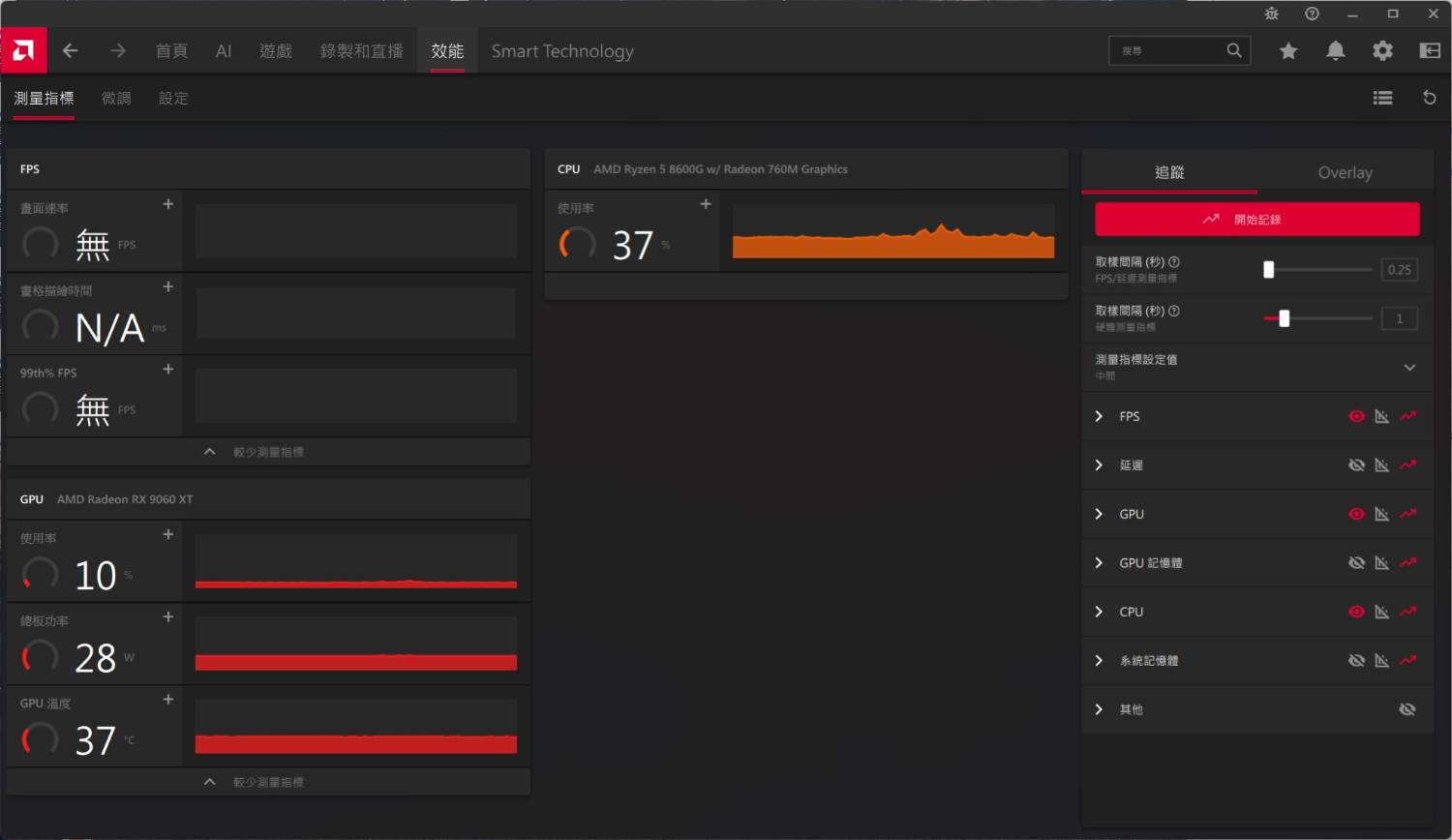Click plus on GPU 使用率 metric

pyautogui.click(x=168, y=534)
